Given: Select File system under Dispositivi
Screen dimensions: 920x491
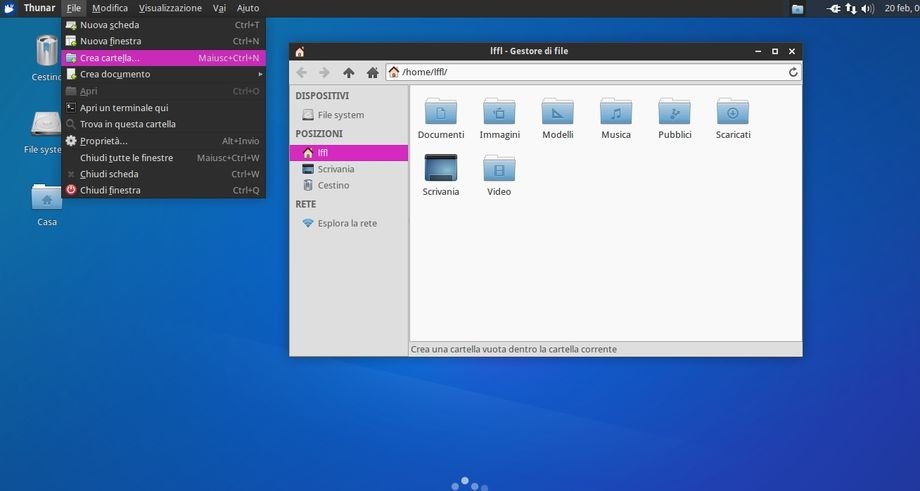Looking at the screenshot, I should tap(340, 115).
